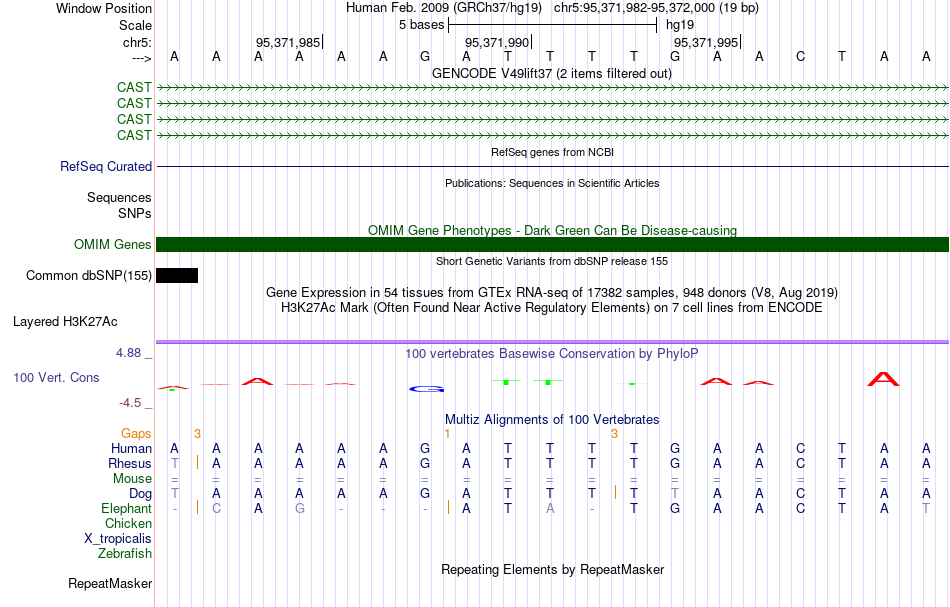This screenshot has height=607, width=950.
Task: Select the Zebrafish alignment row label
Action: pos(125,553)
